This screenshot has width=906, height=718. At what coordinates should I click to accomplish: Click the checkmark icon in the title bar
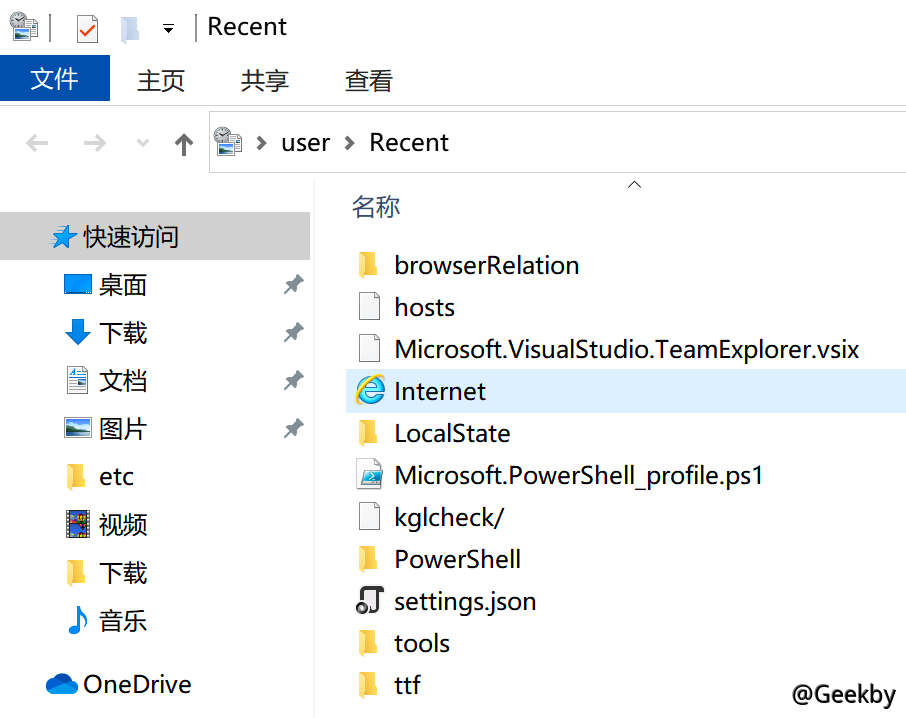[x=85, y=26]
